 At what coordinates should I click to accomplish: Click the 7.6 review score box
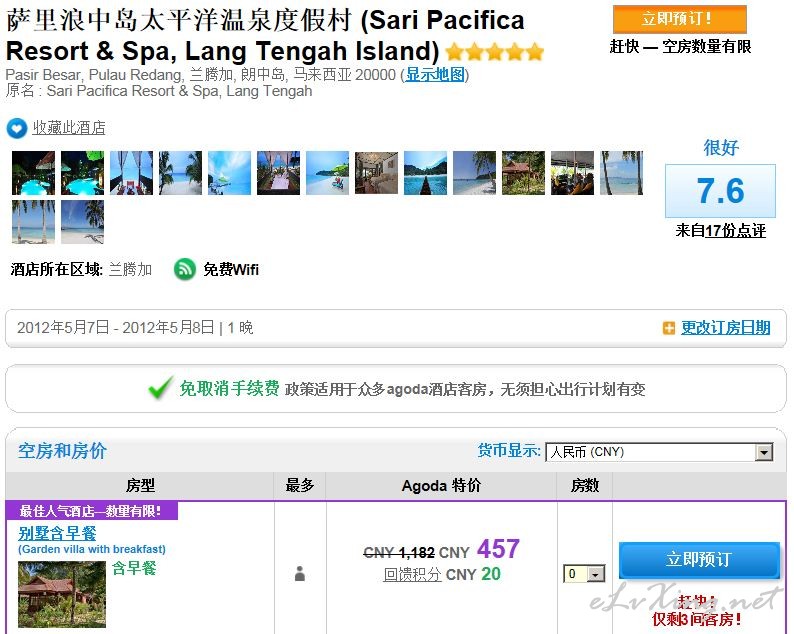pyautogui.click(x=720, y=191)
